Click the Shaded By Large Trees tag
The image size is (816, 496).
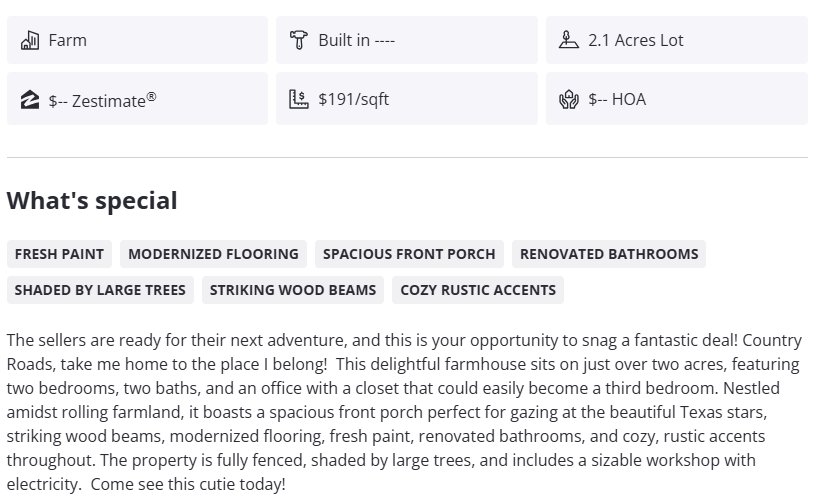[100, 290]
